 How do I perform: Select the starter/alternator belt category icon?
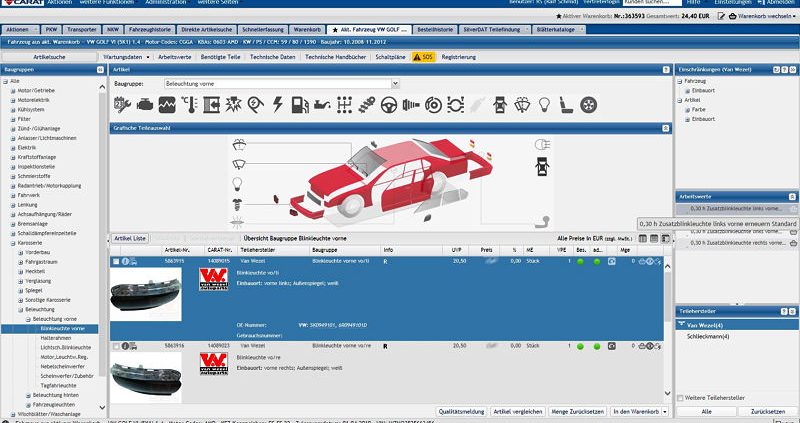tap(256, 105)
